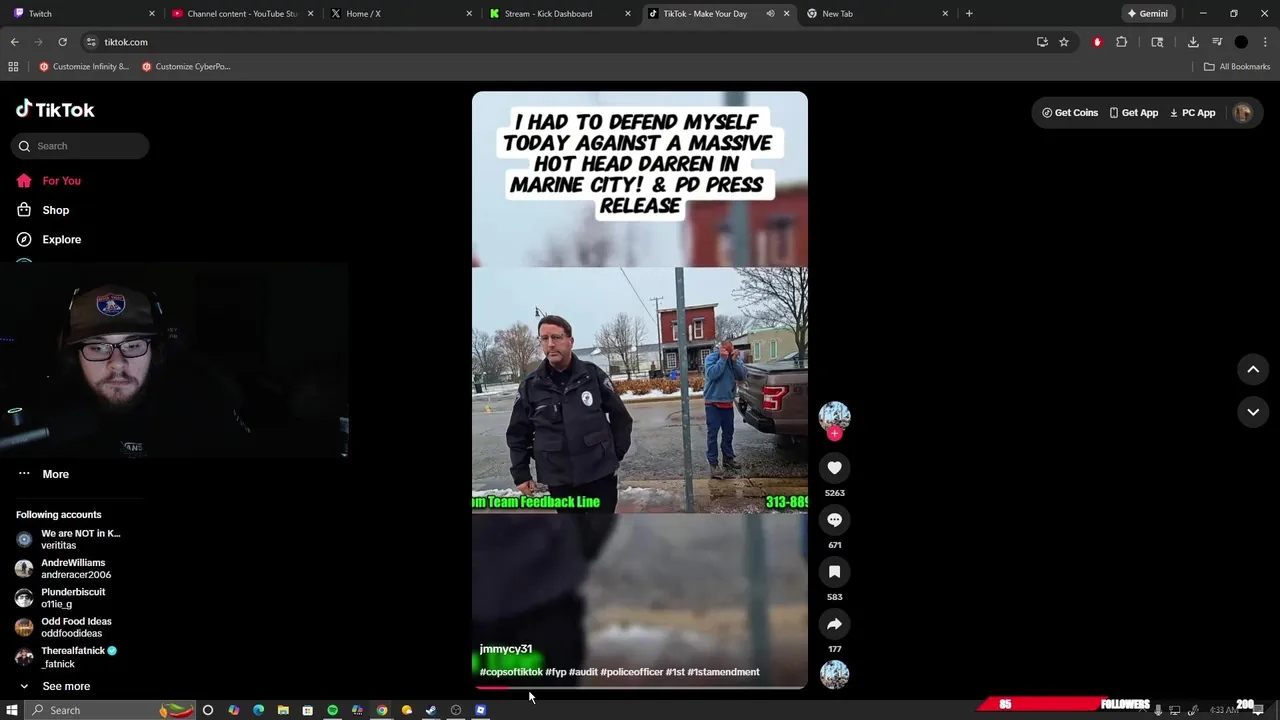Go to the next video with the down arrow

point(1253,412)
